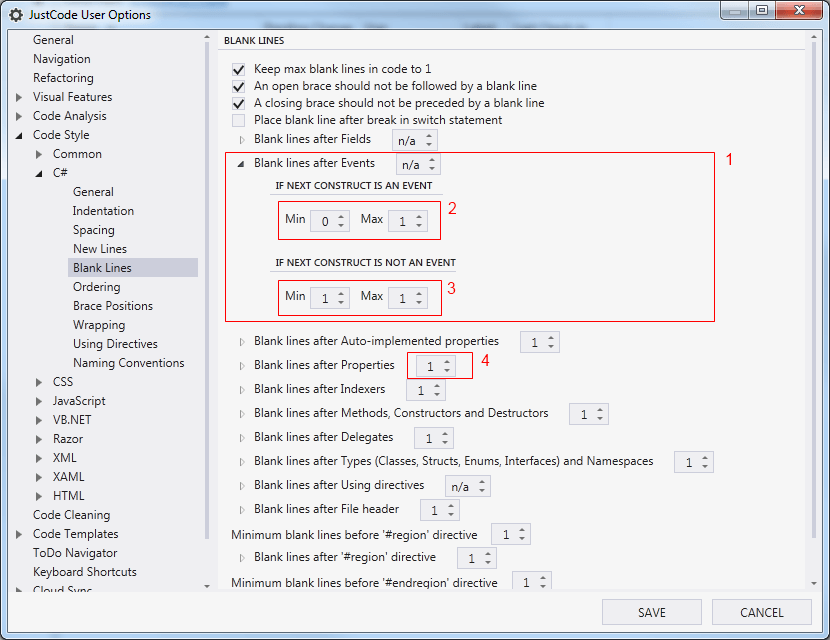The width and height of the screenshot is (830, 640).
Task: Increase 'Blank lines after Using directives' value
Action: [482, 482]
